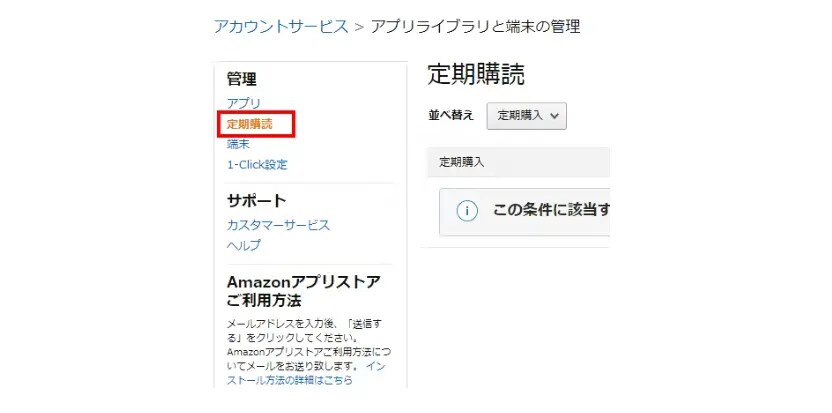The height and width of the screenshot is (413, 832).
Task: Open the ヘルプ link
Action: tap(243, 245)
